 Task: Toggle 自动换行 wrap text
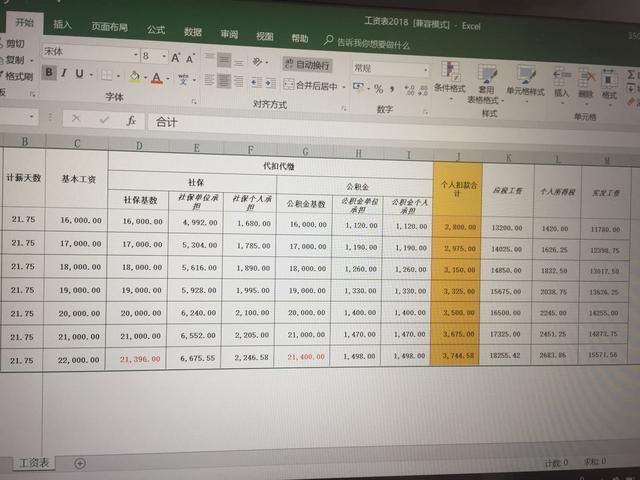pos(307,64)
